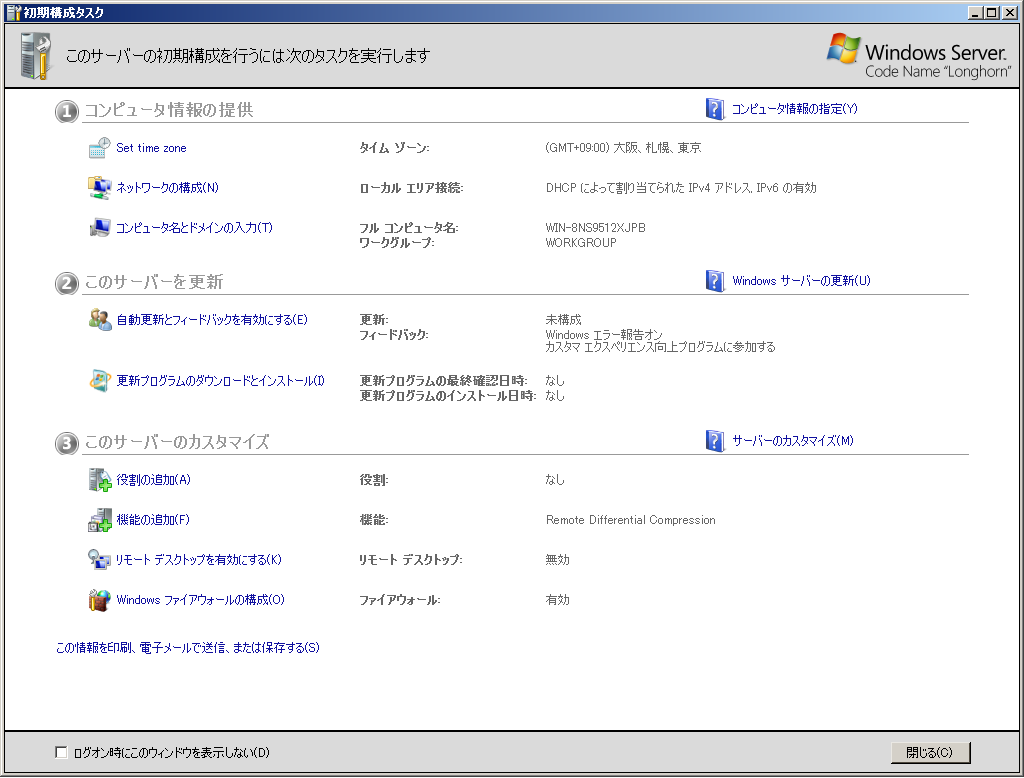
Task: Click the リモート デスクトップ: label
Action: tap(411, 560)
